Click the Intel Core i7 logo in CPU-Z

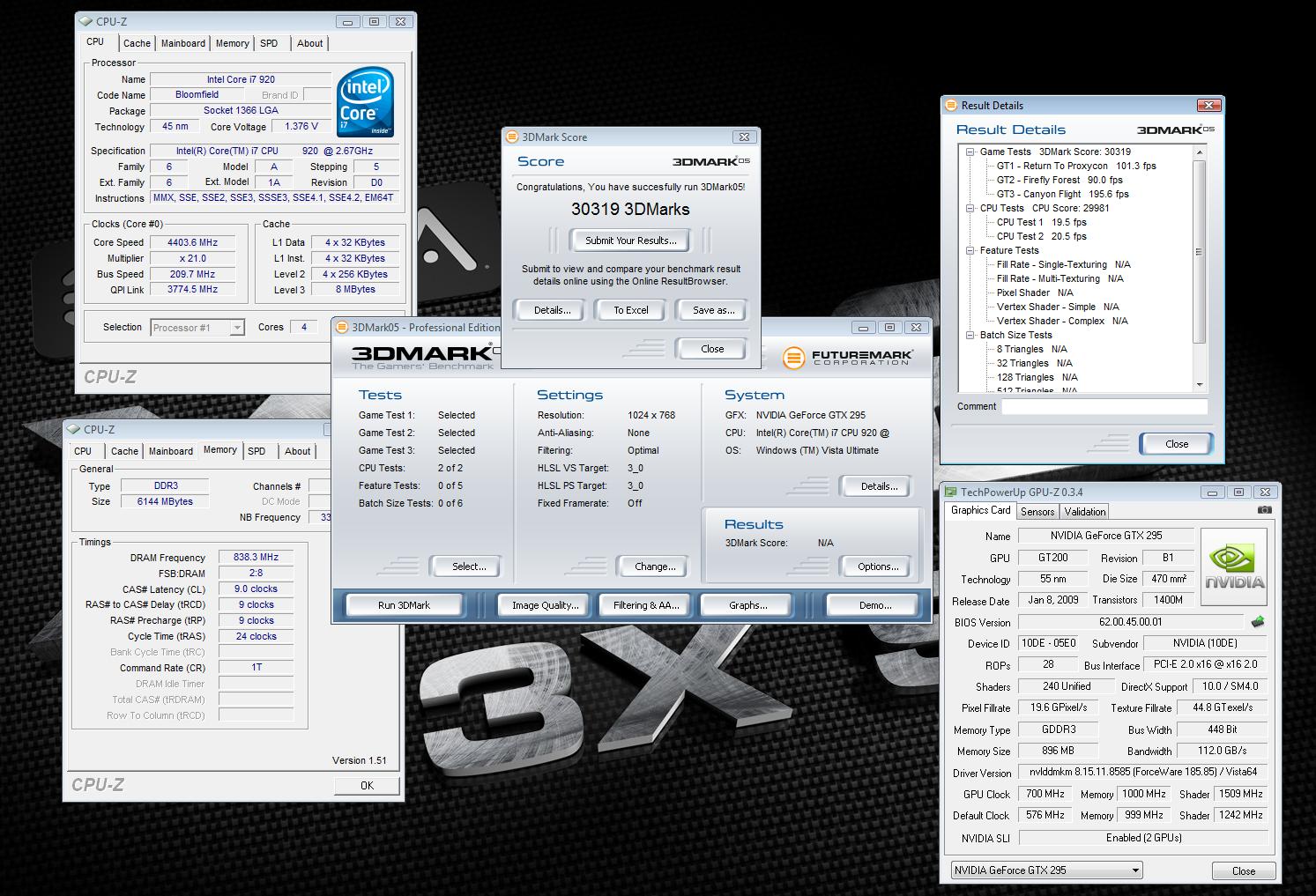click(365, 102)
